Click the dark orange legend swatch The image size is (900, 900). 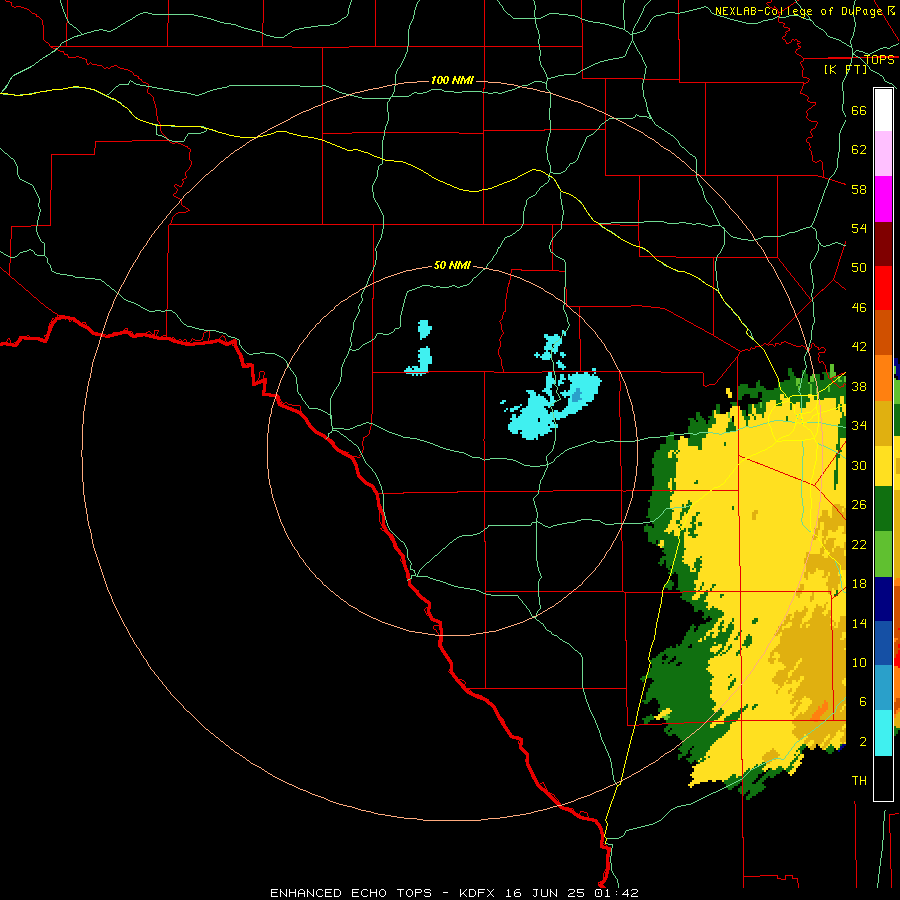[x=883, y=333]
